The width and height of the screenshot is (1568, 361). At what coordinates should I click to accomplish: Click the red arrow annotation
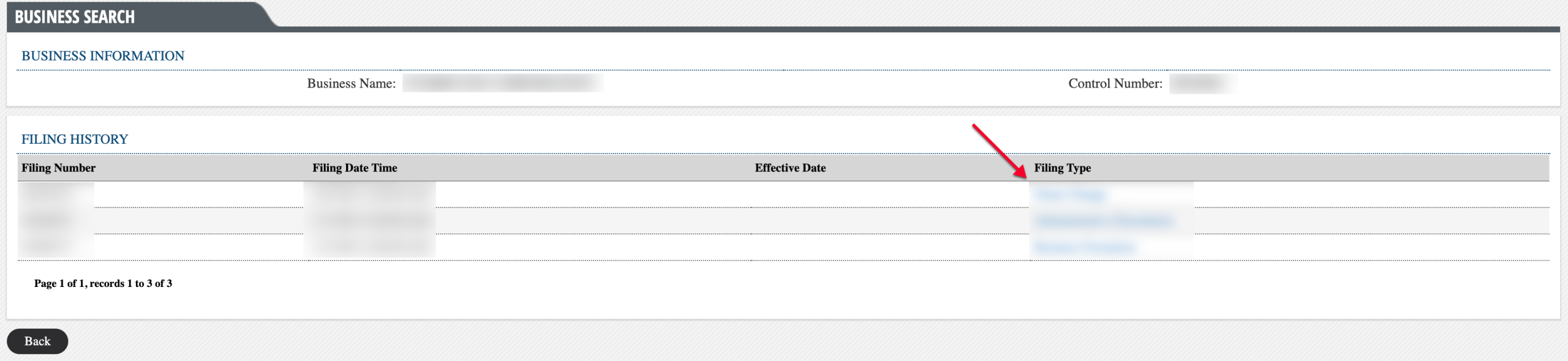[1000, 151]
